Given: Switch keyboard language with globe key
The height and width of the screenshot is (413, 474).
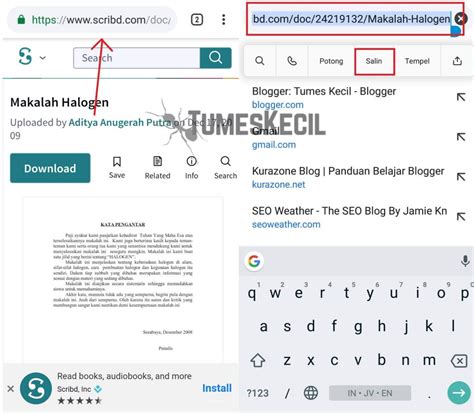Looking at the screenshot, I should pos(311,393).
